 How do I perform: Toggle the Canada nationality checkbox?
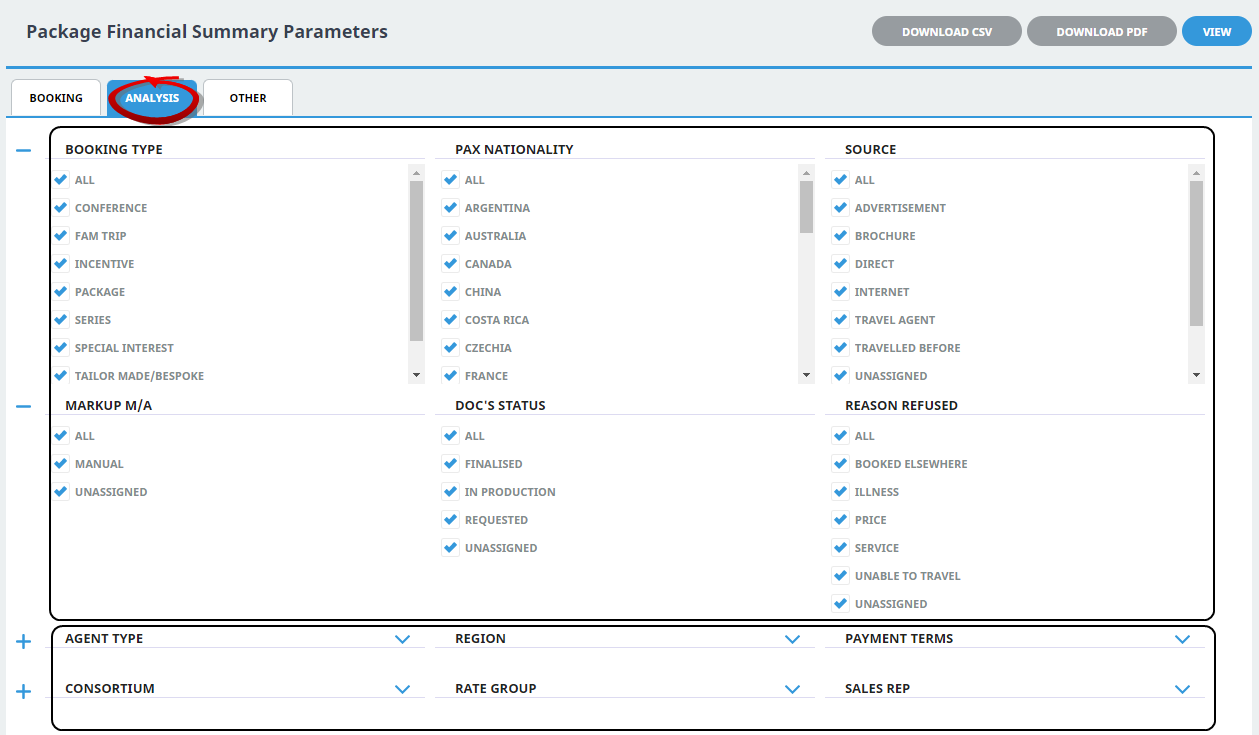pyautogui.click(x=451, y=264)
